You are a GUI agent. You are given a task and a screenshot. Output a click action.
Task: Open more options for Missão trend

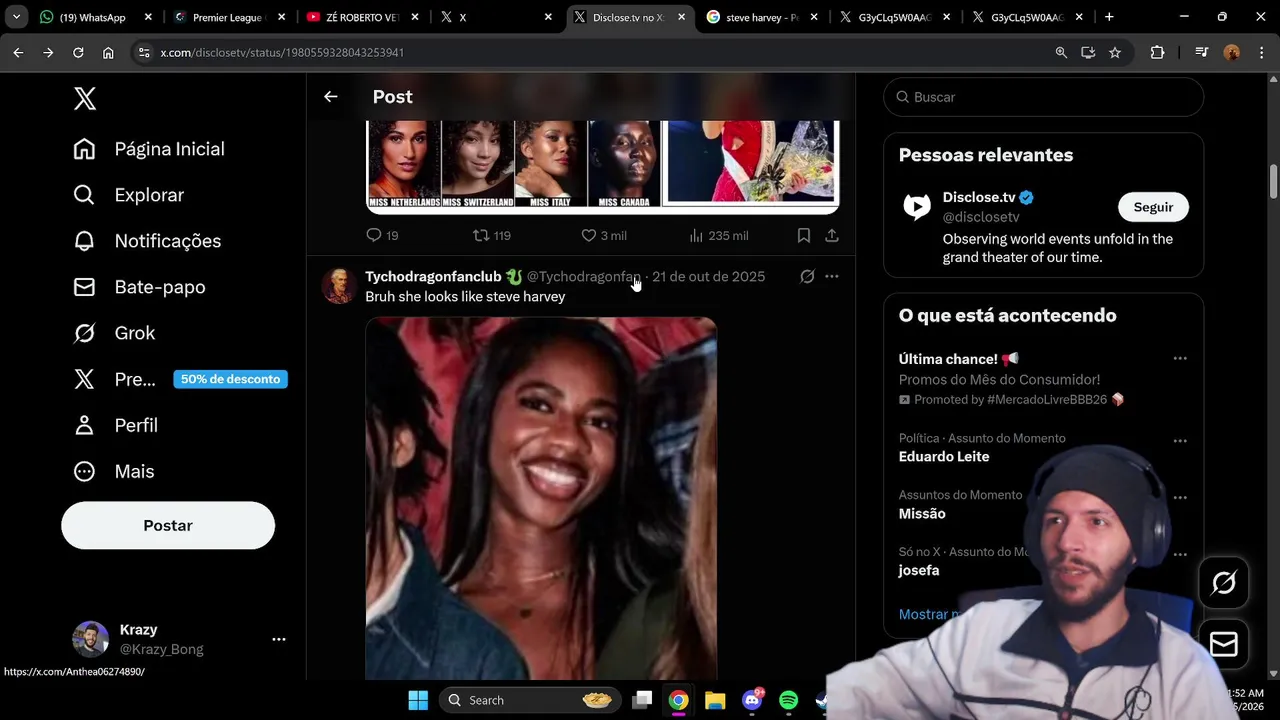[1180, 497]
